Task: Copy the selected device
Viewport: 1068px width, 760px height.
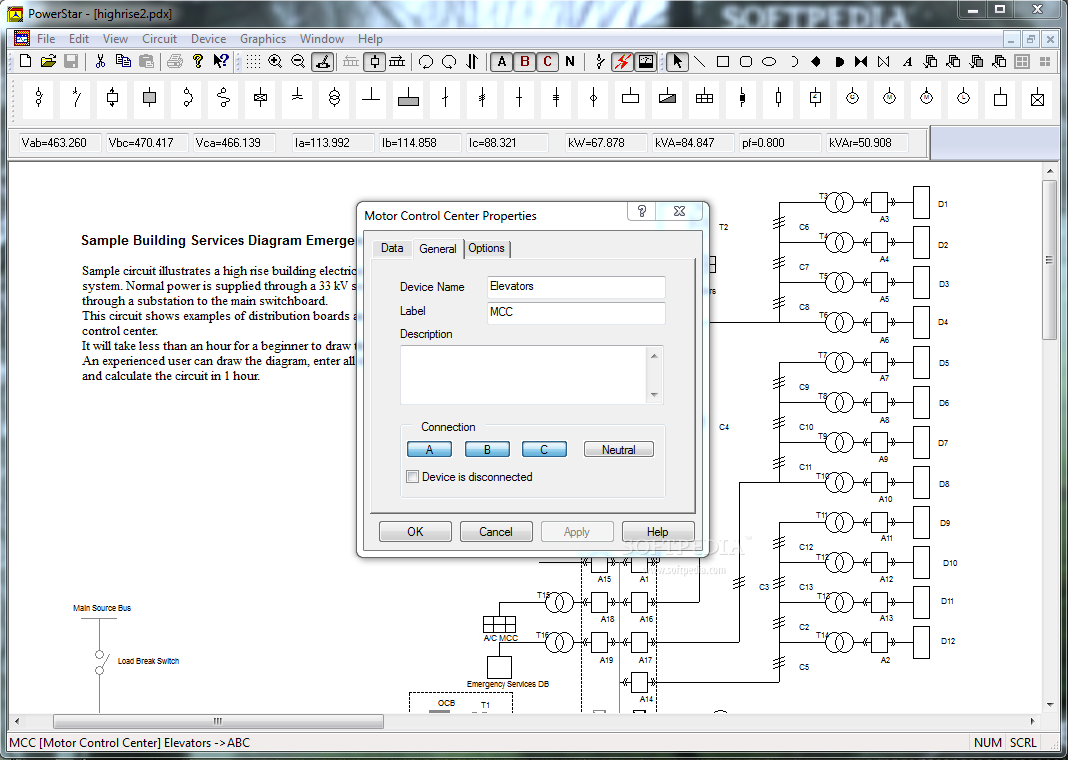Action: 123,62
